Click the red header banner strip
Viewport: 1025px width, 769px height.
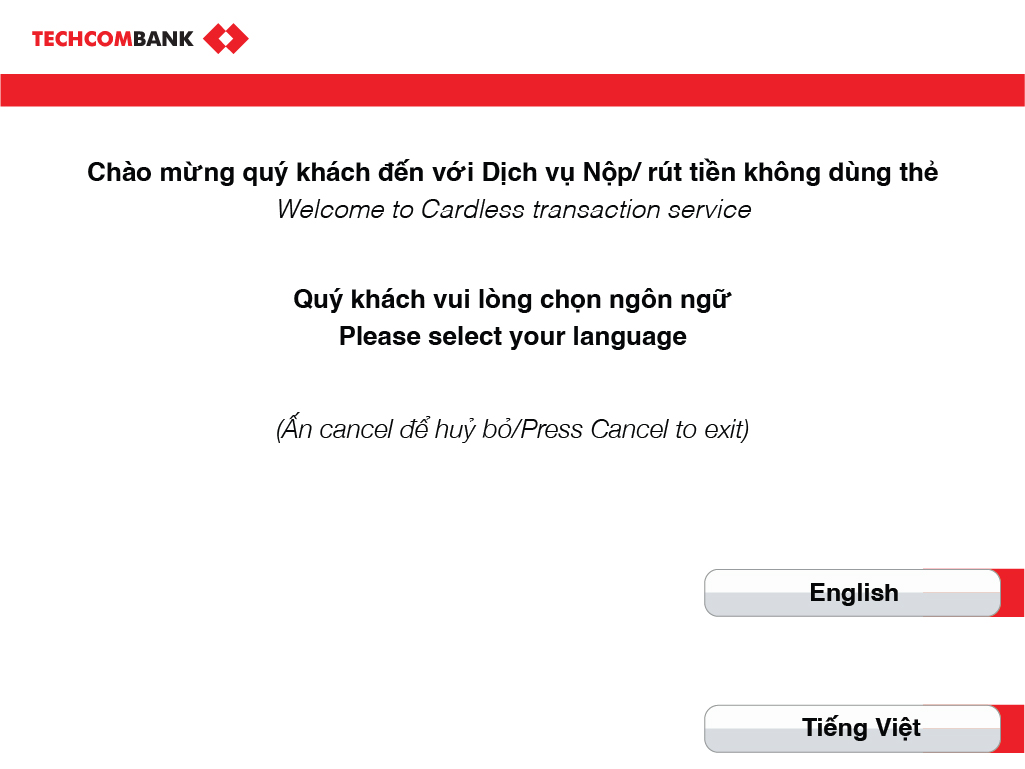512,90
